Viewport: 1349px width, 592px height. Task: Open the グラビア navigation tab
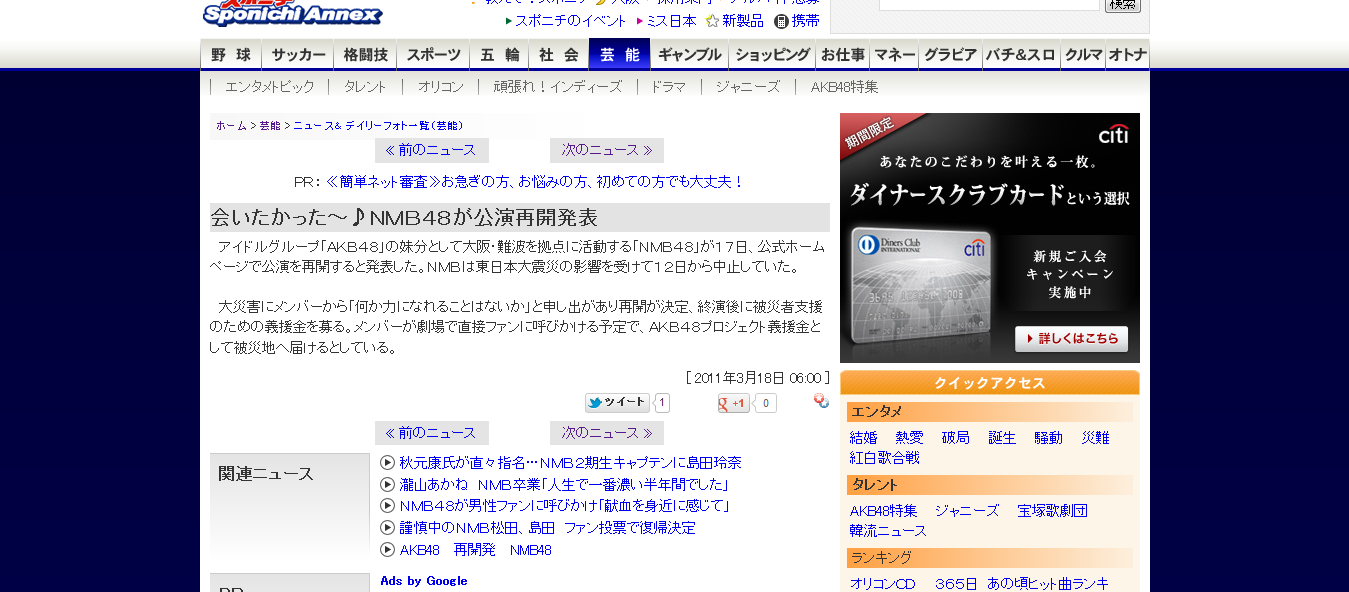tap(950, 55)
